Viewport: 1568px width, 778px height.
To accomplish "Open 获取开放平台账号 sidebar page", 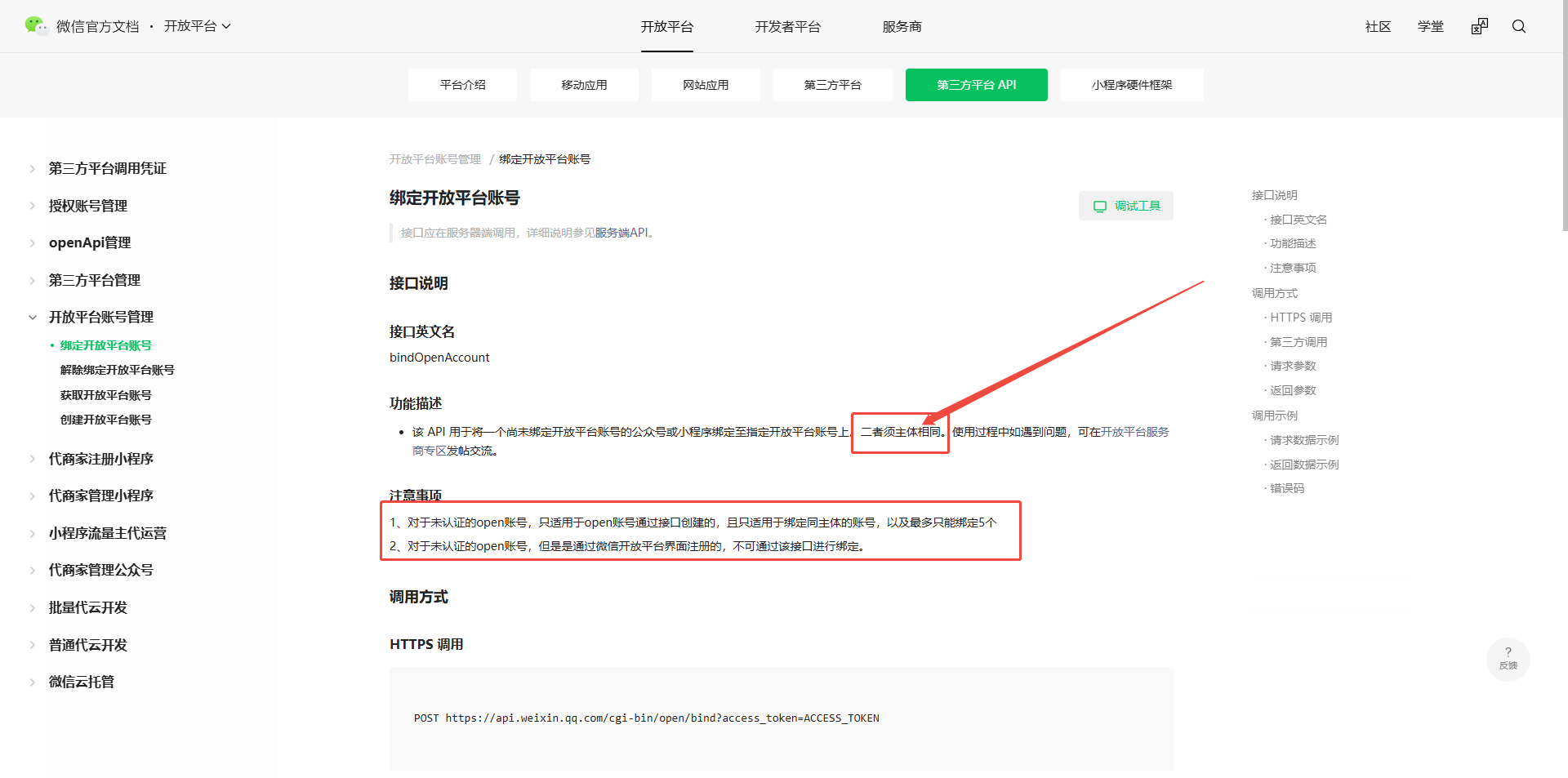I will pyautogui.click(x=106, y=395).
